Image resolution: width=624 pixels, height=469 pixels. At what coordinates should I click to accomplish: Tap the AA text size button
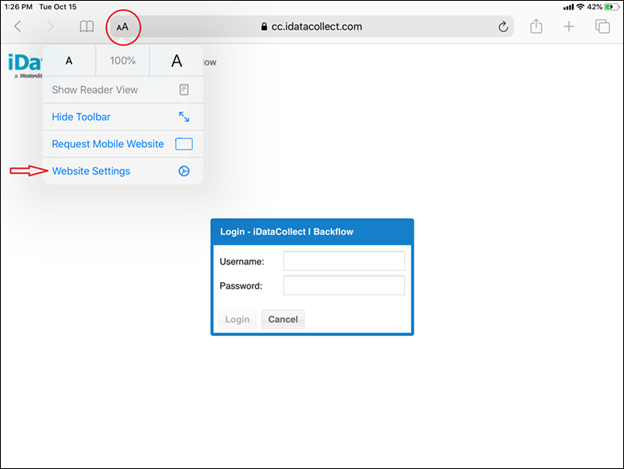pos(123,27)
